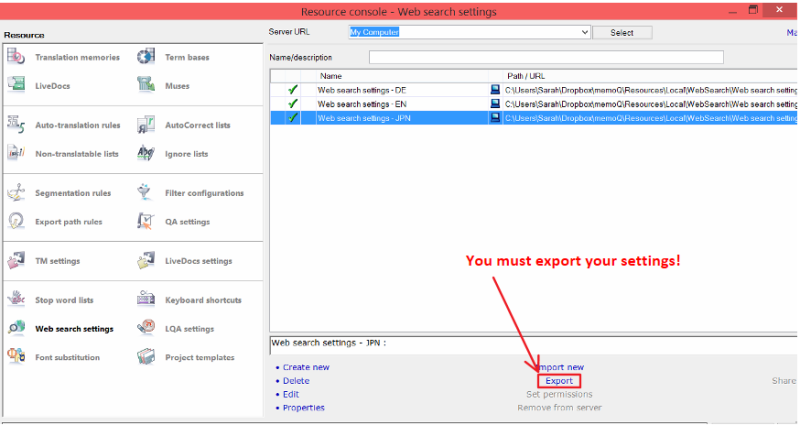Toggle green checkmark for Web search settings - EN
Screen dimensions: 800x425
pyautogui.click(x=293, y=104)
